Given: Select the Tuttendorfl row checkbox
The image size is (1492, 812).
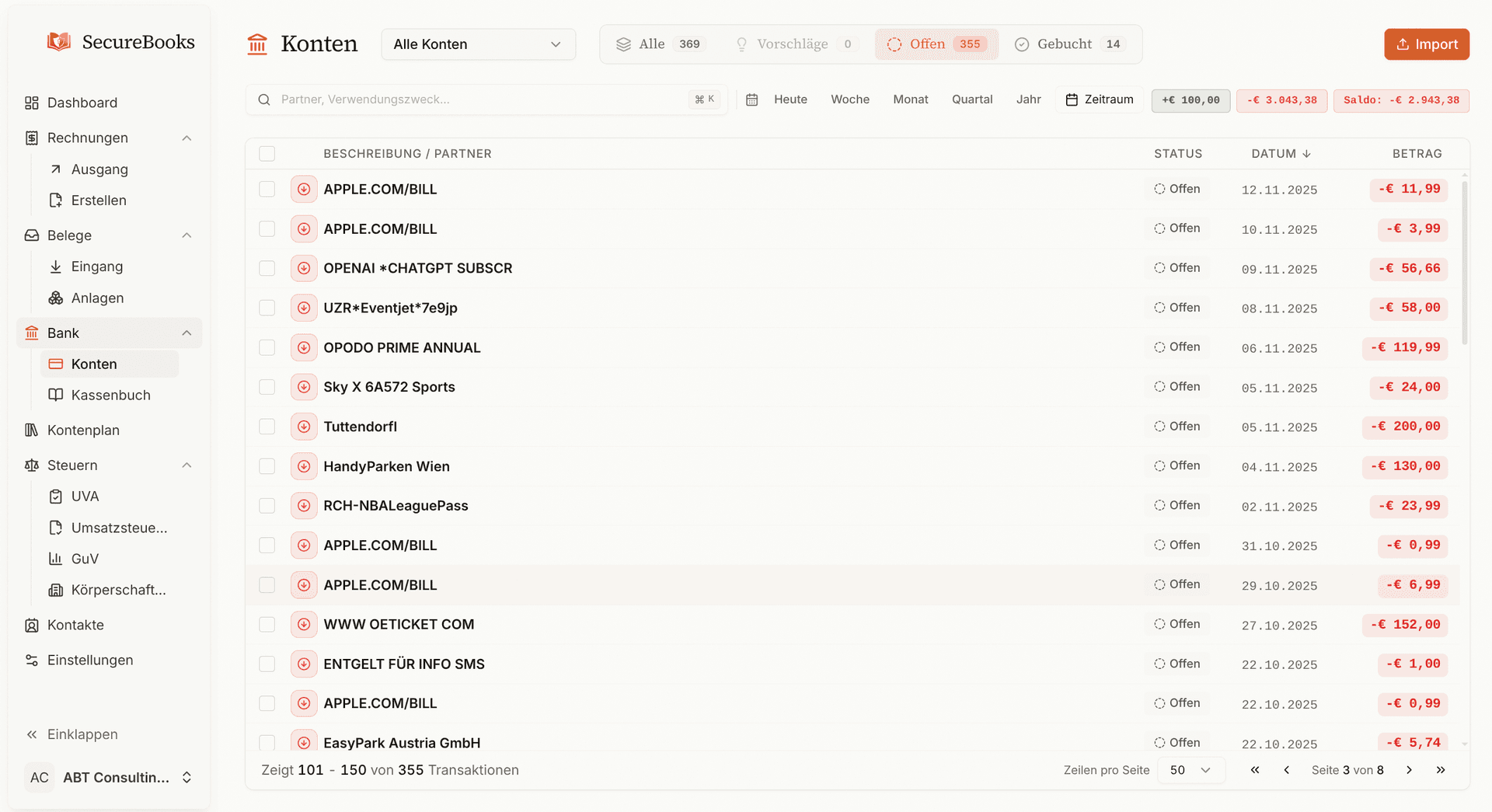Looking at the screenshot, I should pos(267,427).
